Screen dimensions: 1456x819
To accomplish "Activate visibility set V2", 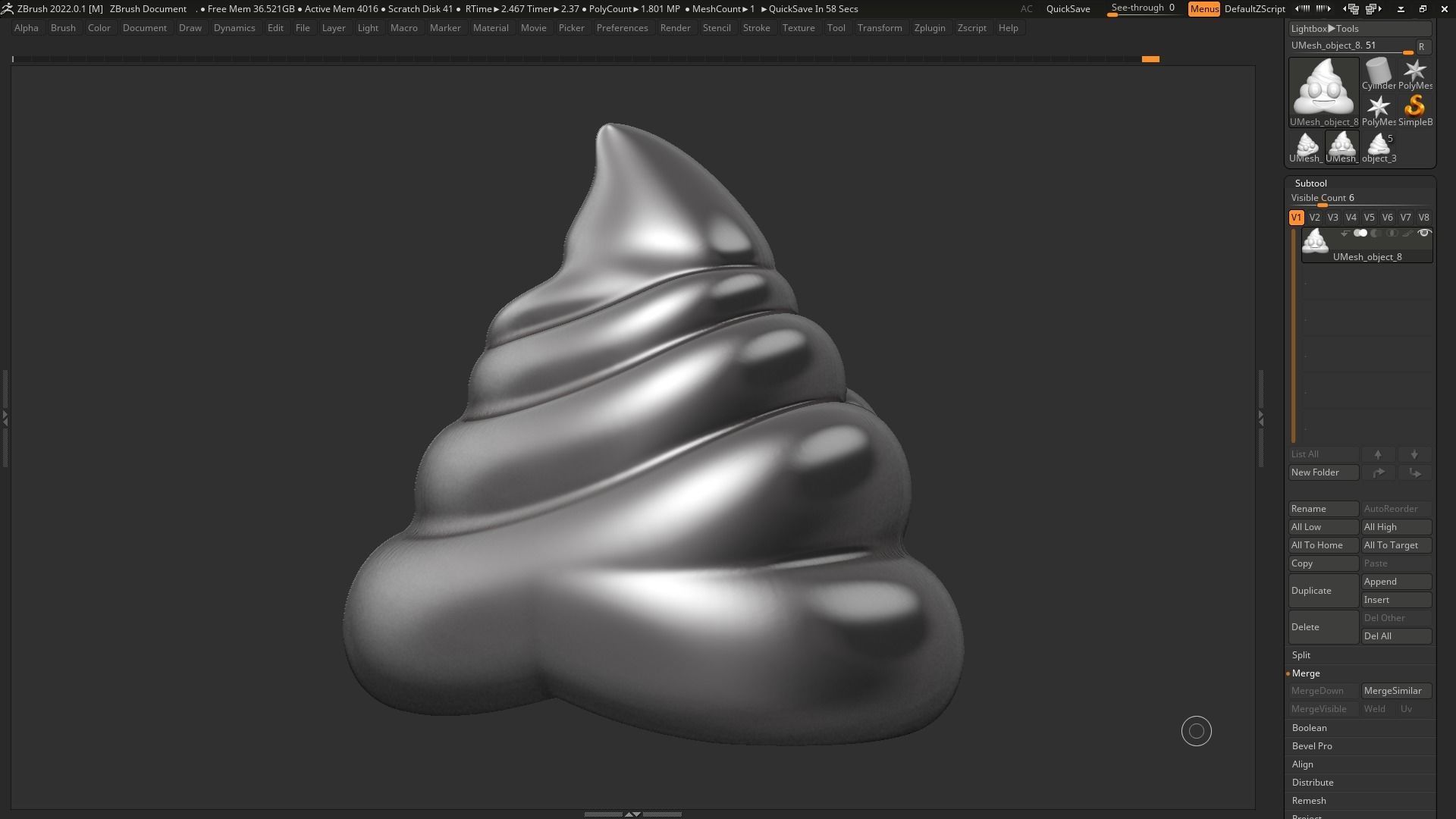I will 1314,218.
